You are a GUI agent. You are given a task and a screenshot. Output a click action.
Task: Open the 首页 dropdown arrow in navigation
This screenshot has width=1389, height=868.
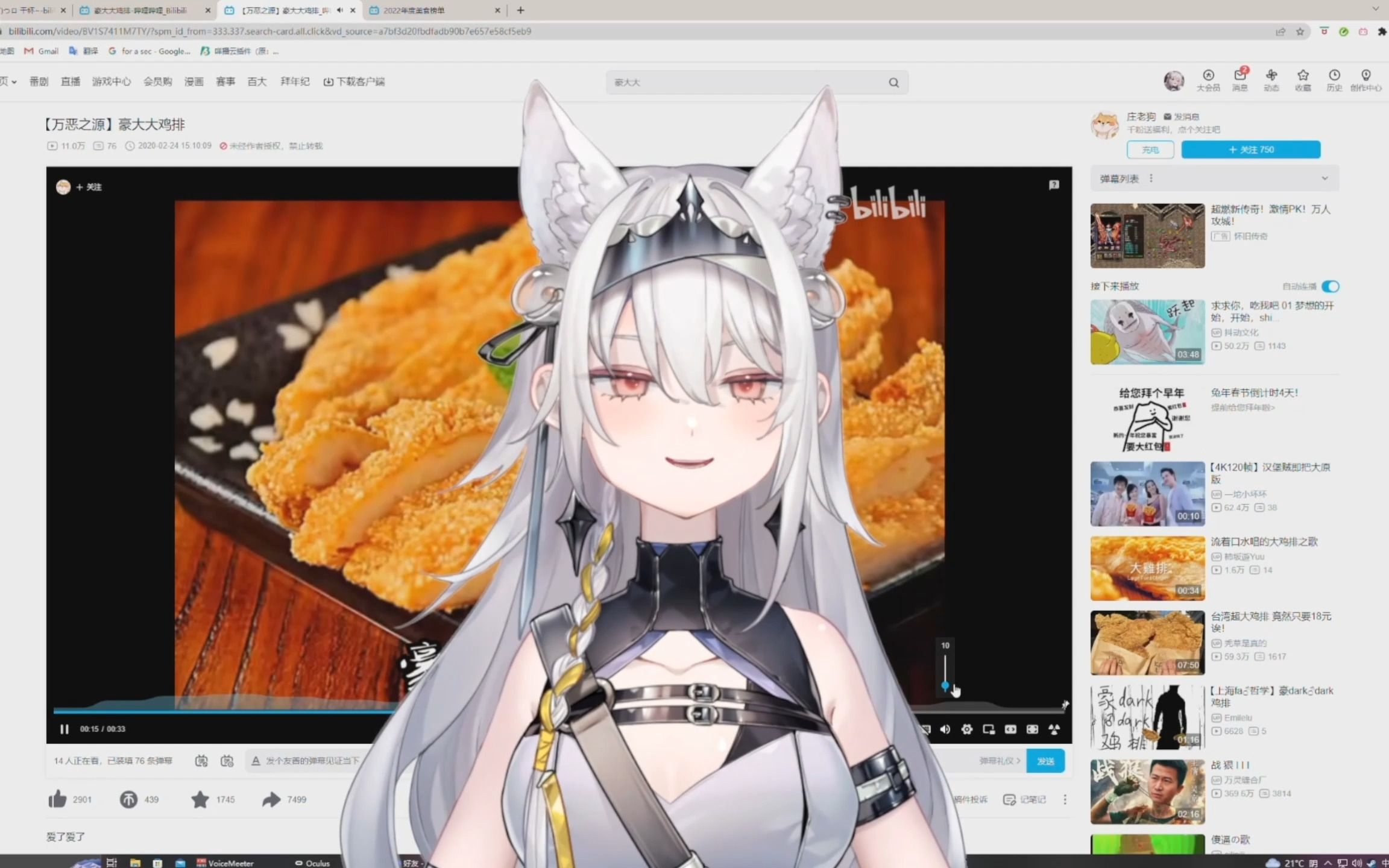tap(13, 82)
